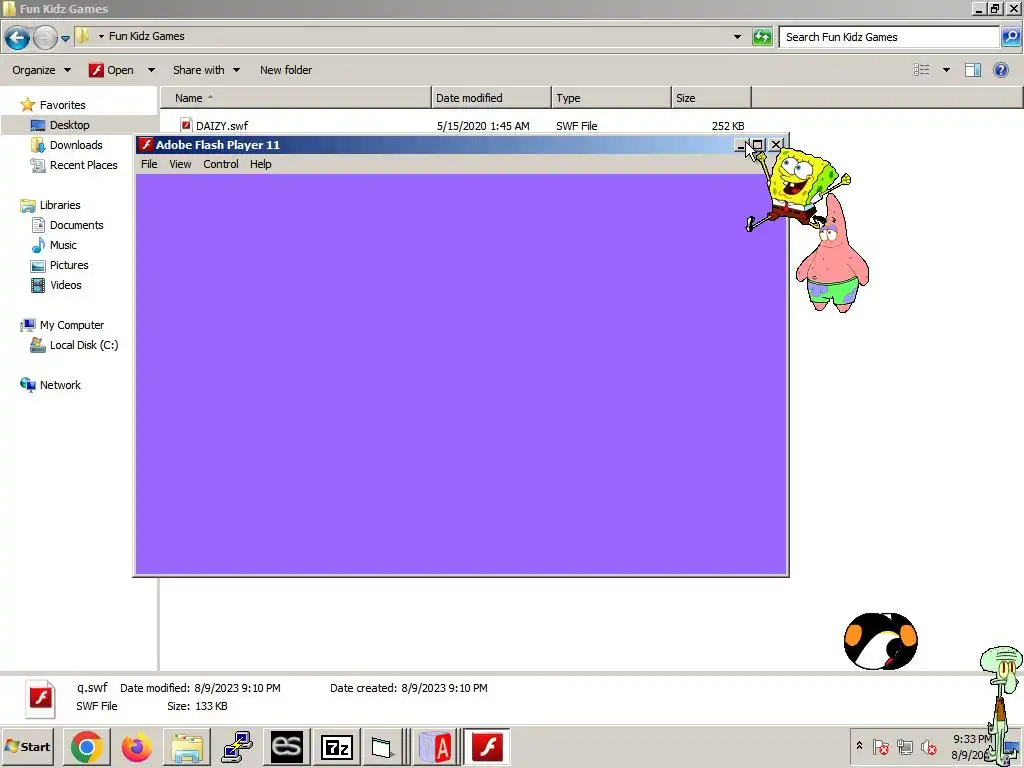Click the red letter A taskbar icon
The image size is (1024, 768).
point(435,747)
